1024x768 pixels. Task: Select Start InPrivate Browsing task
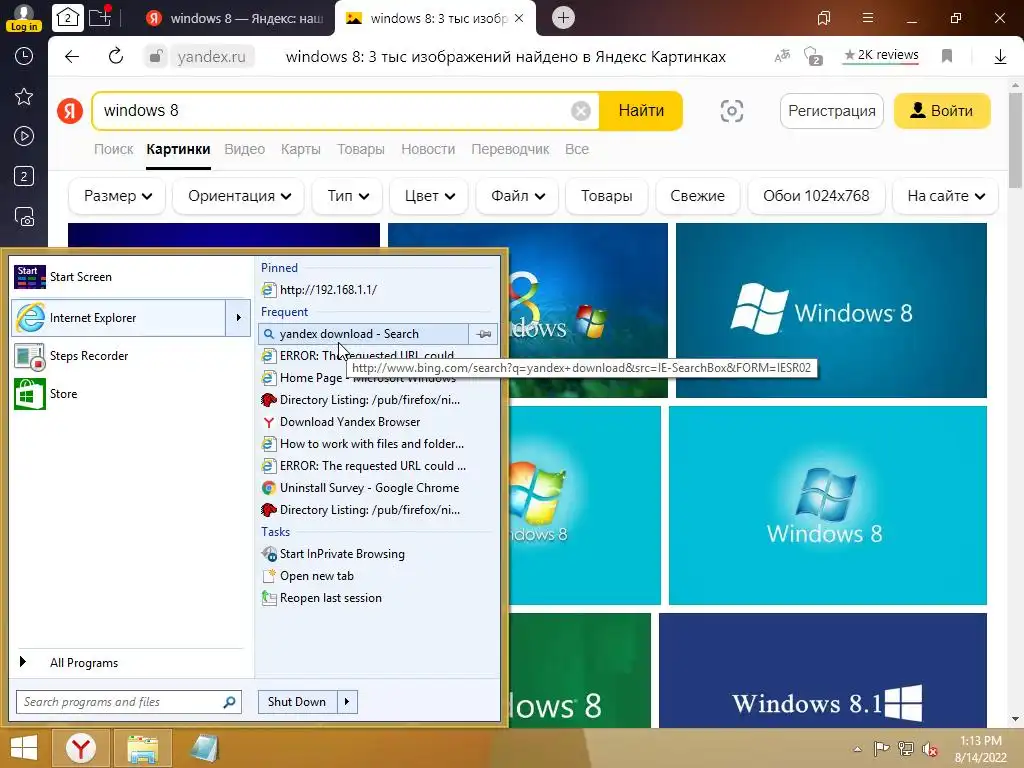pos(377,554)
